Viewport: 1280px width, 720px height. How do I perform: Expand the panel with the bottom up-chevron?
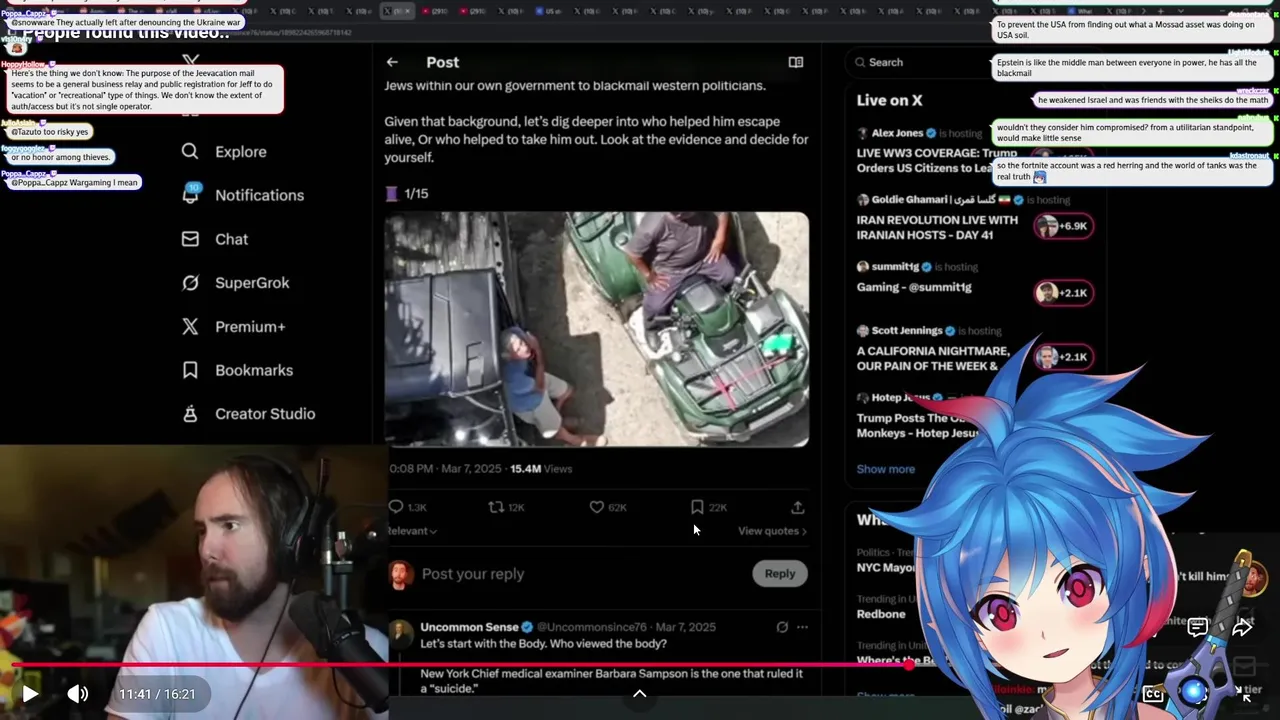[x=640, y=693]
